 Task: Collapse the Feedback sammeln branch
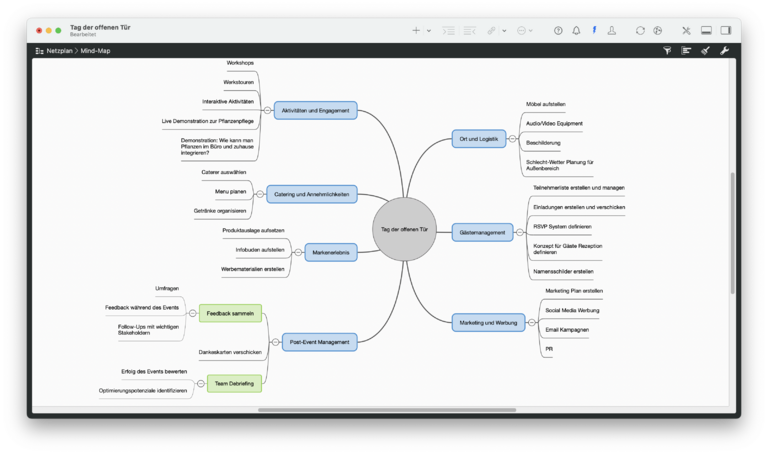192,313
